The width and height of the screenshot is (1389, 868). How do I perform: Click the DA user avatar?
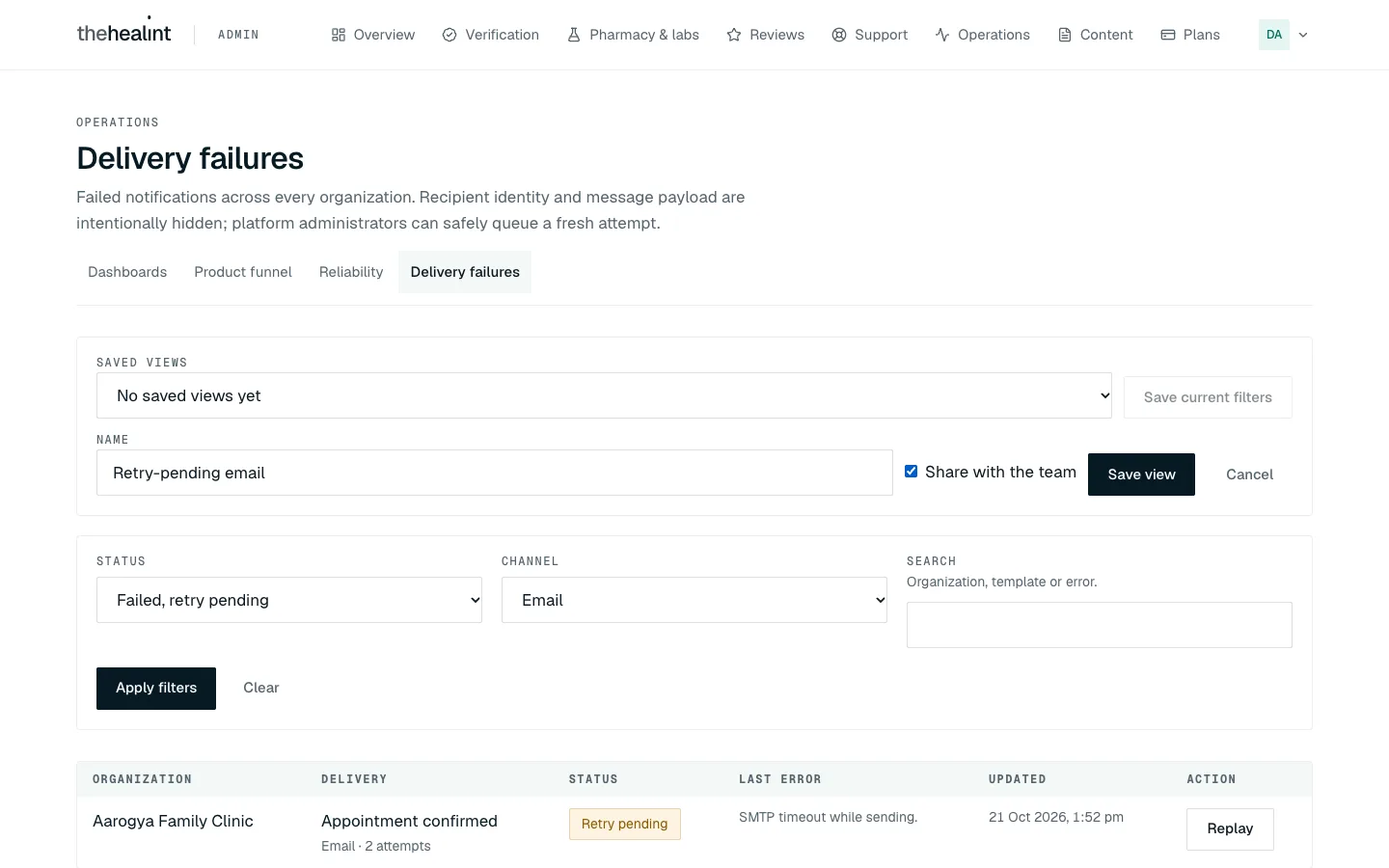pyautogui.click(x=1274, y=35)
